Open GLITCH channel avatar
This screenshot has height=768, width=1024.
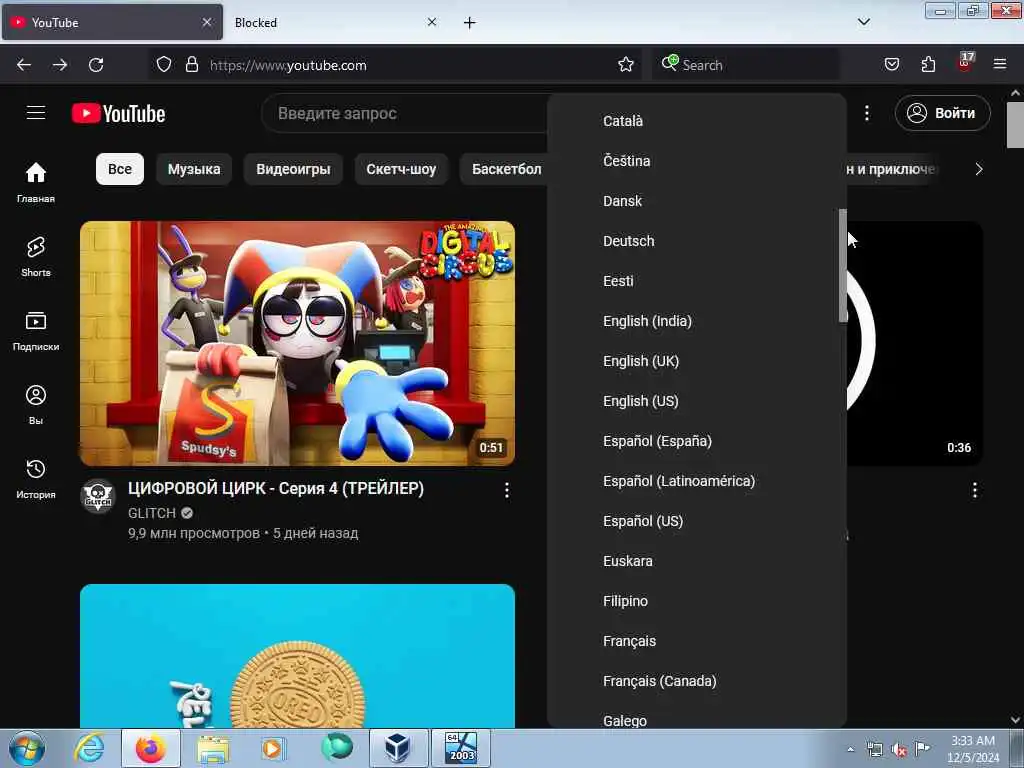[x=98, y=496]
